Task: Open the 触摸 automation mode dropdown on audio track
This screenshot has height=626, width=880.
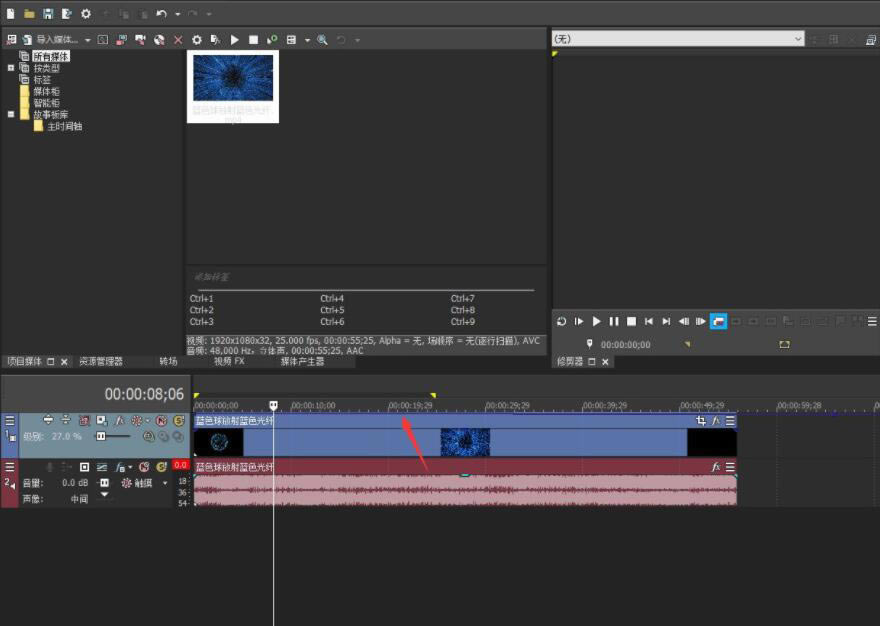Action: 164,483
